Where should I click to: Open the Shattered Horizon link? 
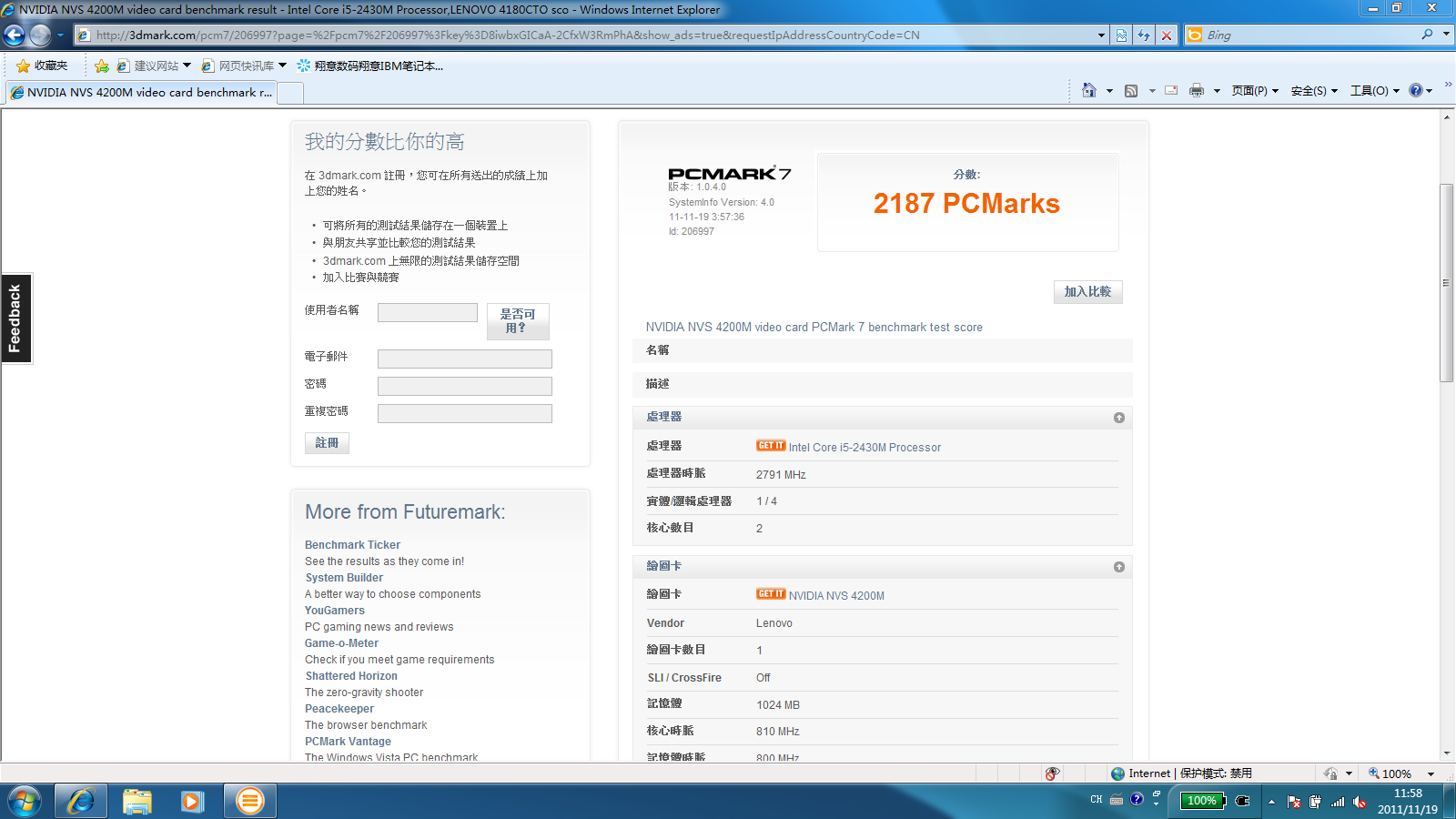pyautogui.click(x=351, y=676)
